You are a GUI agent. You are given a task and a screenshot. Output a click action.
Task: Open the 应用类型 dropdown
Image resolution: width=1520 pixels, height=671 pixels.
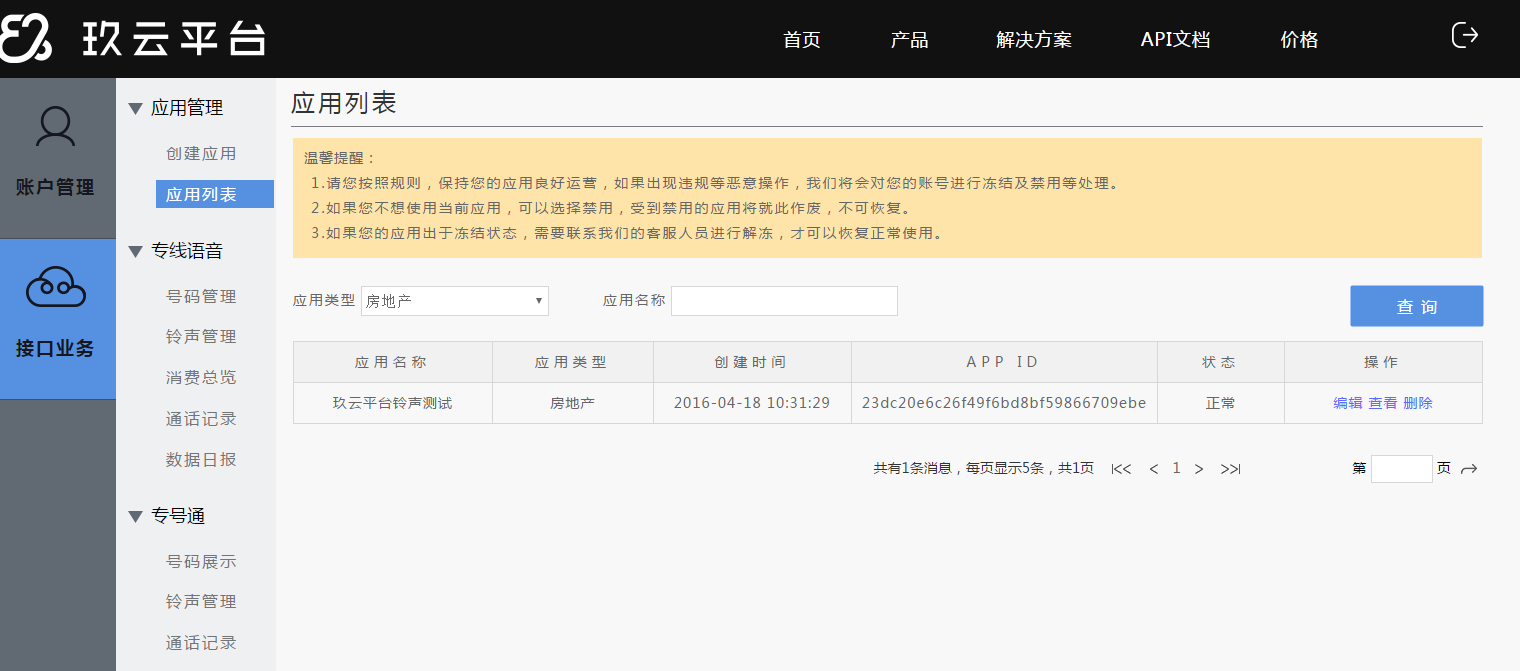[x=455, y=301]
